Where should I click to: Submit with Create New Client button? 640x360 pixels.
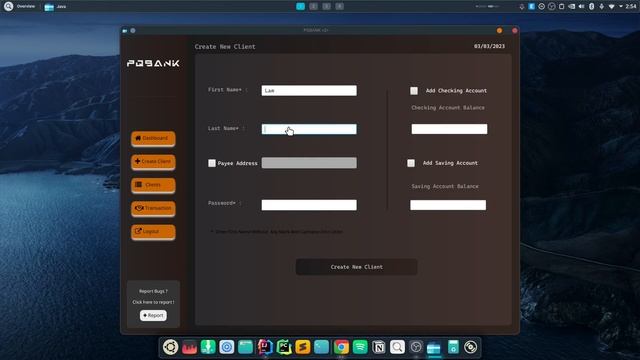356,267
